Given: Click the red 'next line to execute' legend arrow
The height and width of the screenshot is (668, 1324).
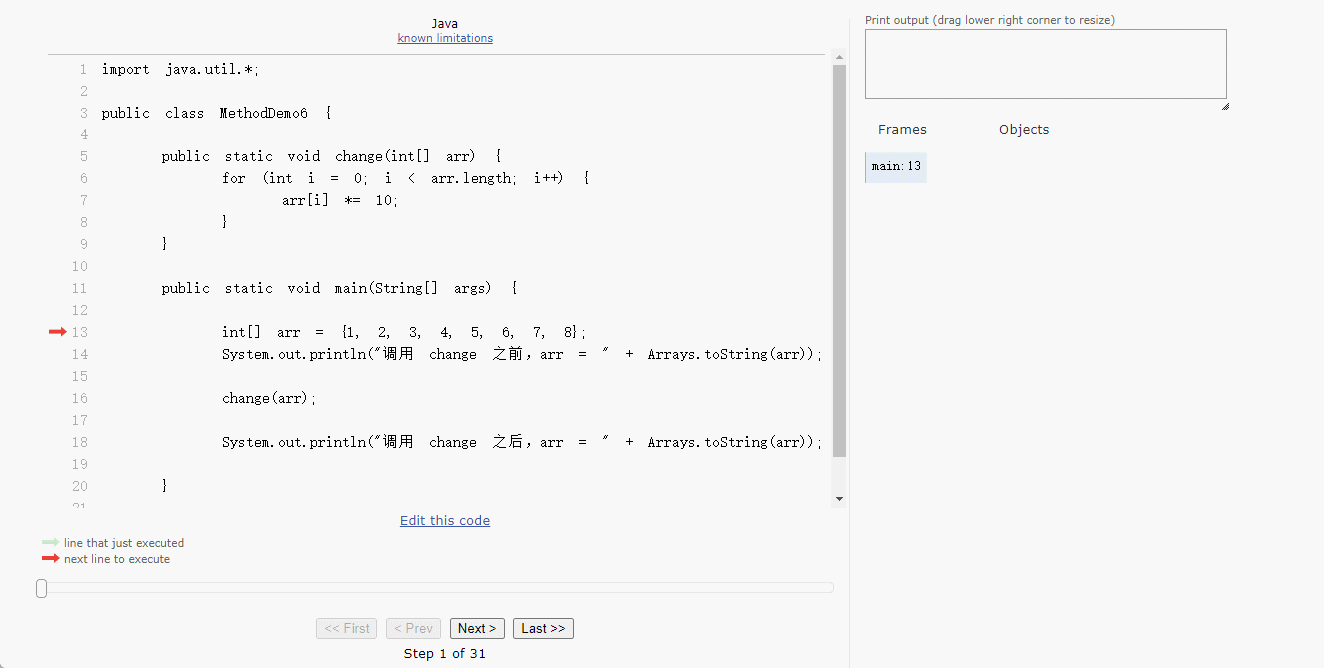Looking at the screenshot, I should [x=50, y=558].
